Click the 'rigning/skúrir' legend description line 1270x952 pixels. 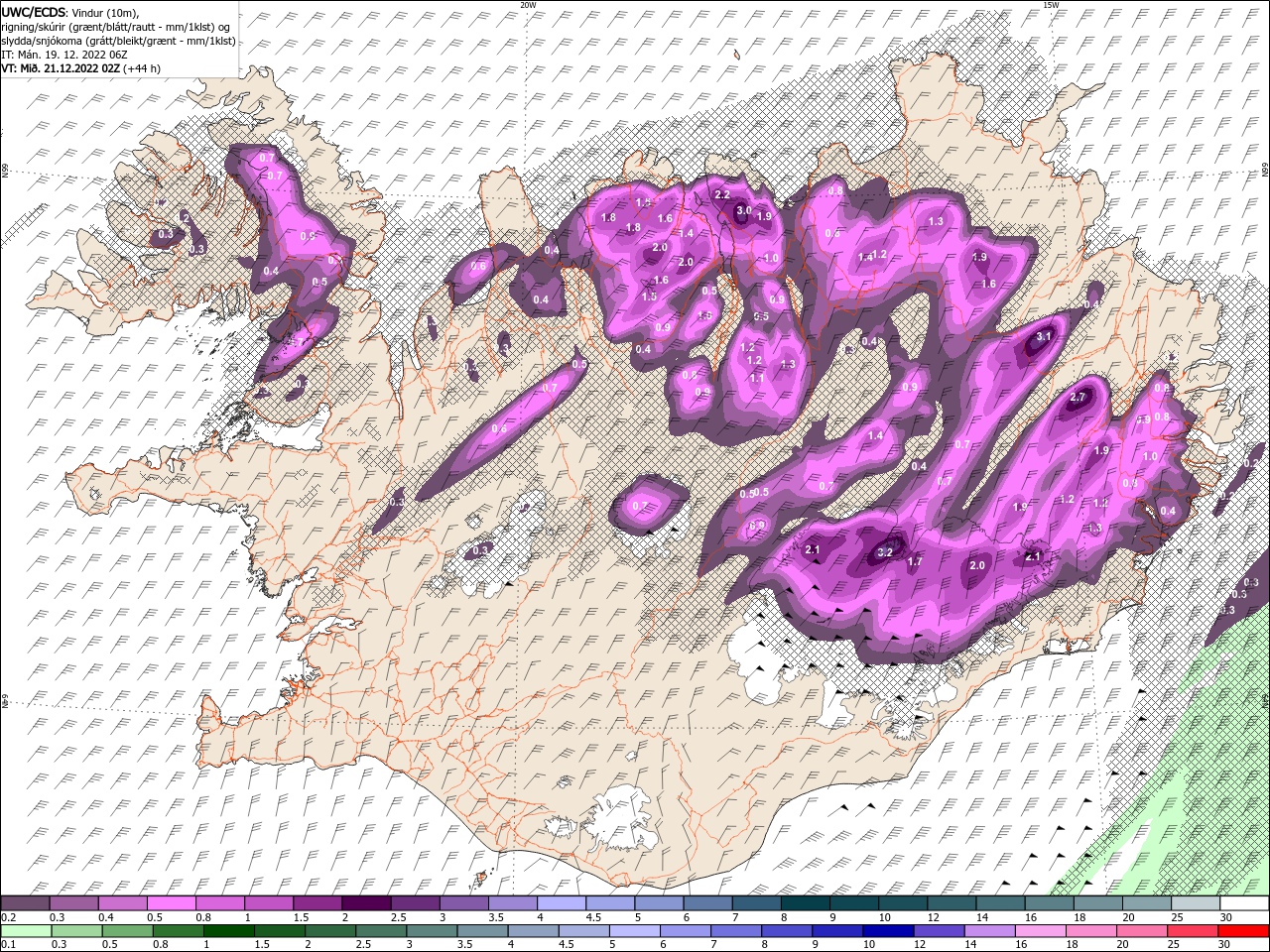tap(116, 26)
